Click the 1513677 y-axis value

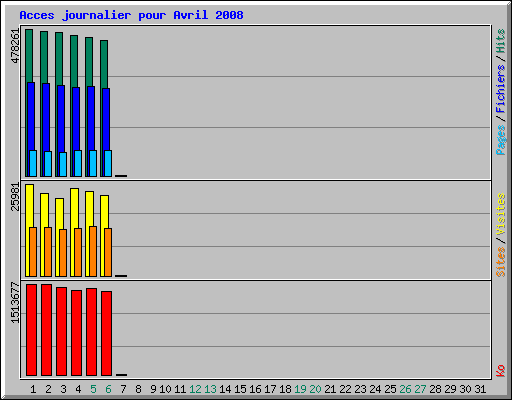pyautogui.click(x=15, y=303)
